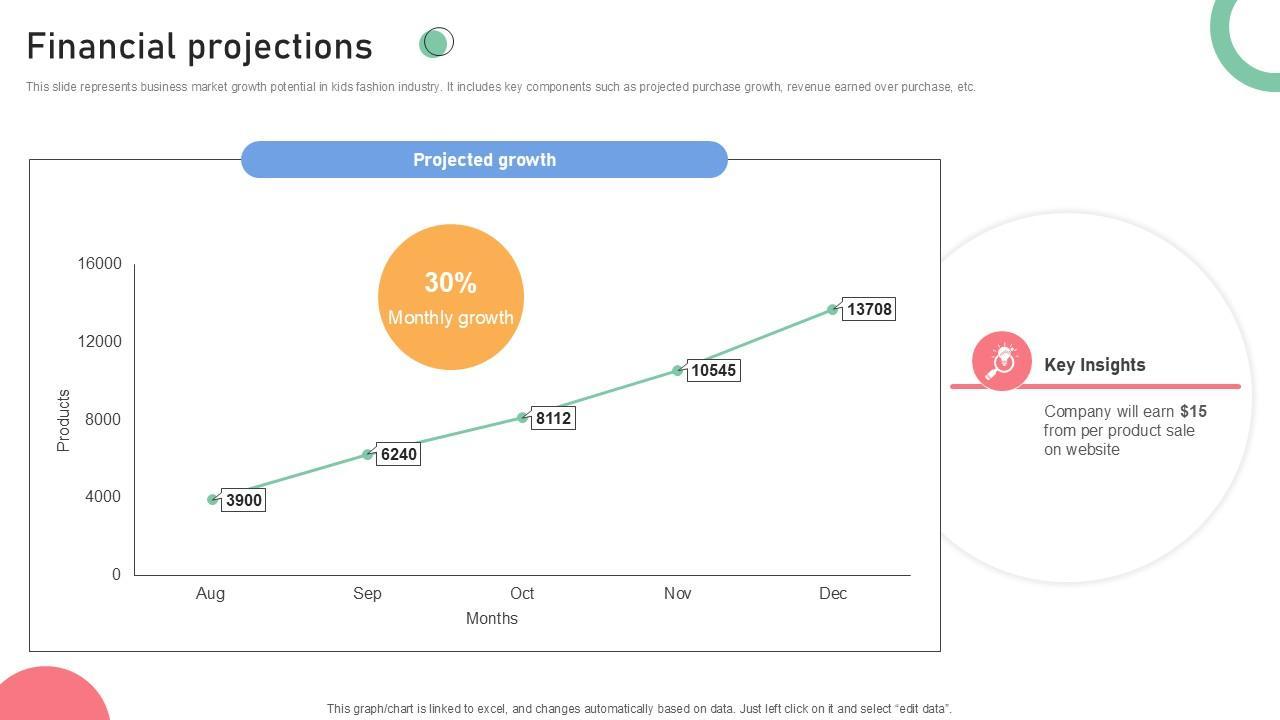This screenshot has width=1280, height=720.
Task: Click the orange 30% Monthly growth circle
Action: click(x=451, y=297)
